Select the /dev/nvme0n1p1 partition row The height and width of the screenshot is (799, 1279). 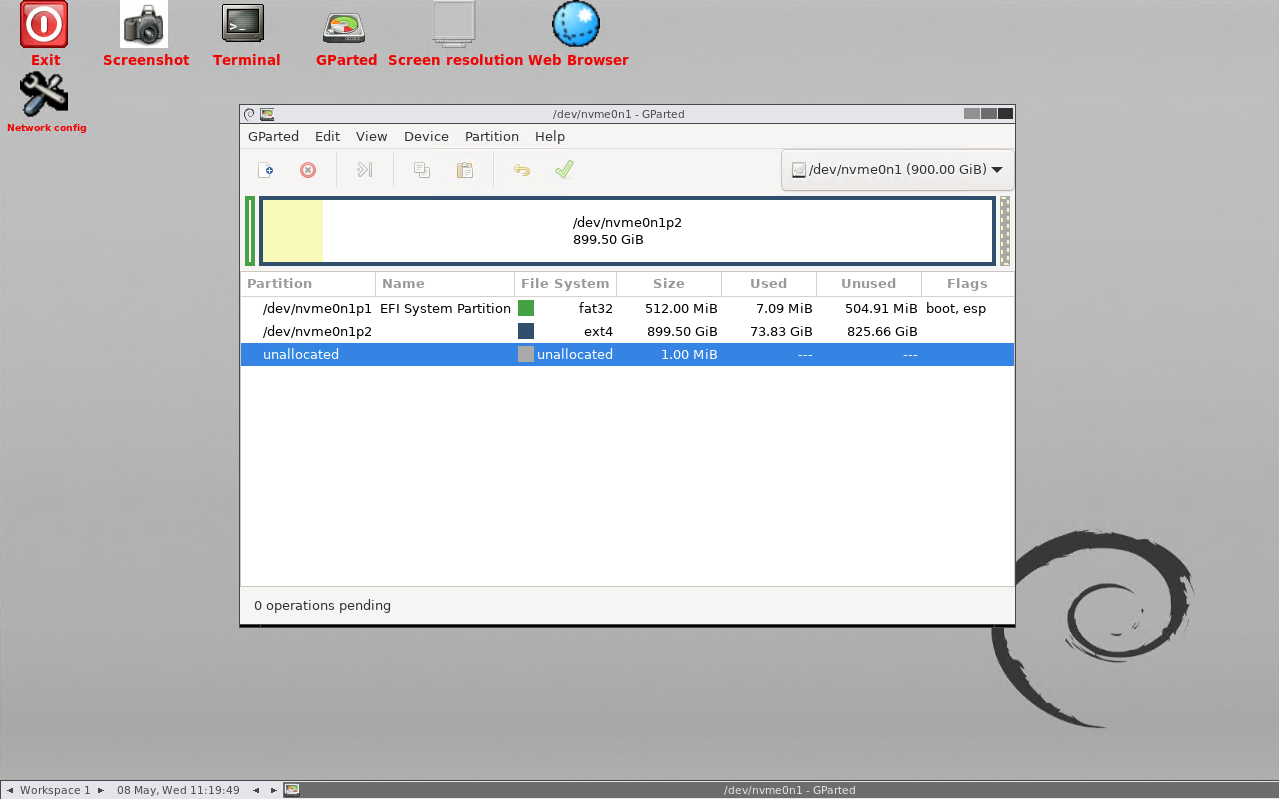pyautogui.click(x=627, y=308)
